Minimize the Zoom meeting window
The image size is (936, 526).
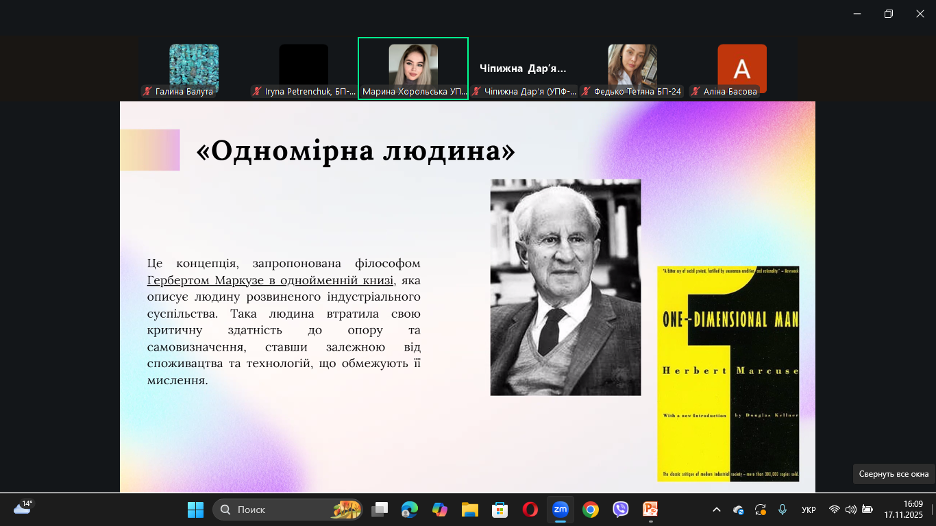pyautogui.click(x=857, y=14)
